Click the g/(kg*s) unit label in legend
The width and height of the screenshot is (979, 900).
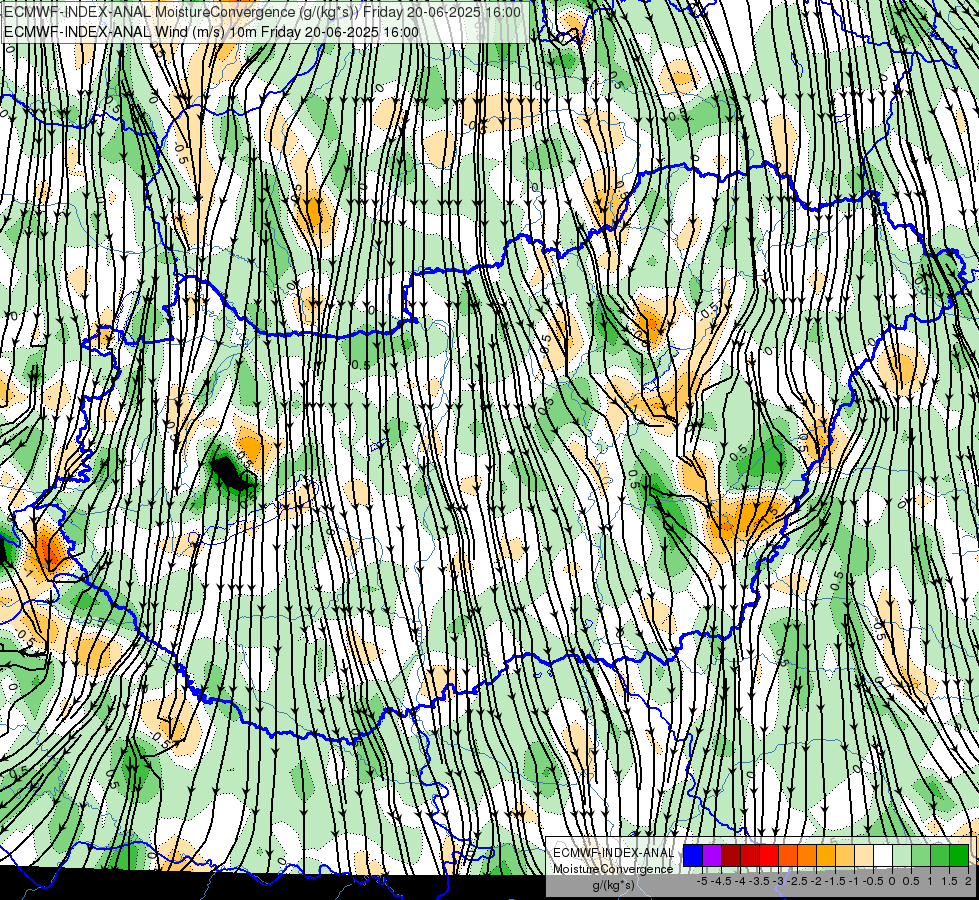(x=613, y=885)
